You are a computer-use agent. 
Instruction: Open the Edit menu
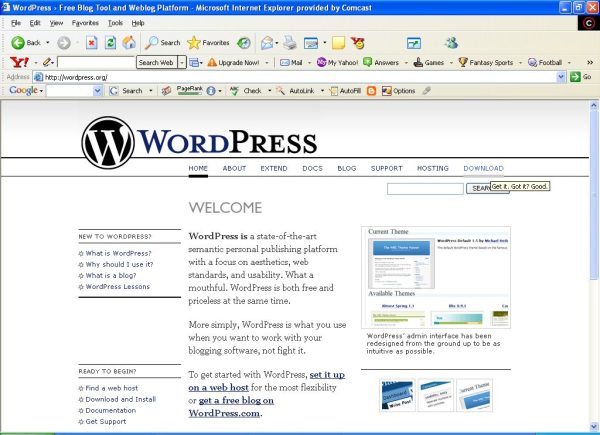point(35,23)
